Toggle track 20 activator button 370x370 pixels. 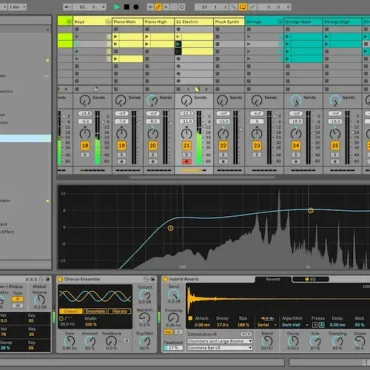[153, 146]
